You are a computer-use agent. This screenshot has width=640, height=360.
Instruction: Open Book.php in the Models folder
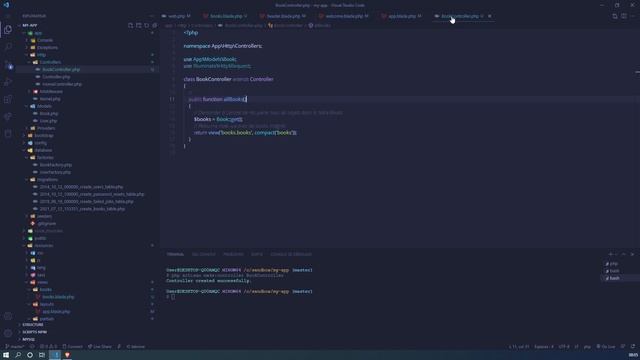click(x=49, y=113)
